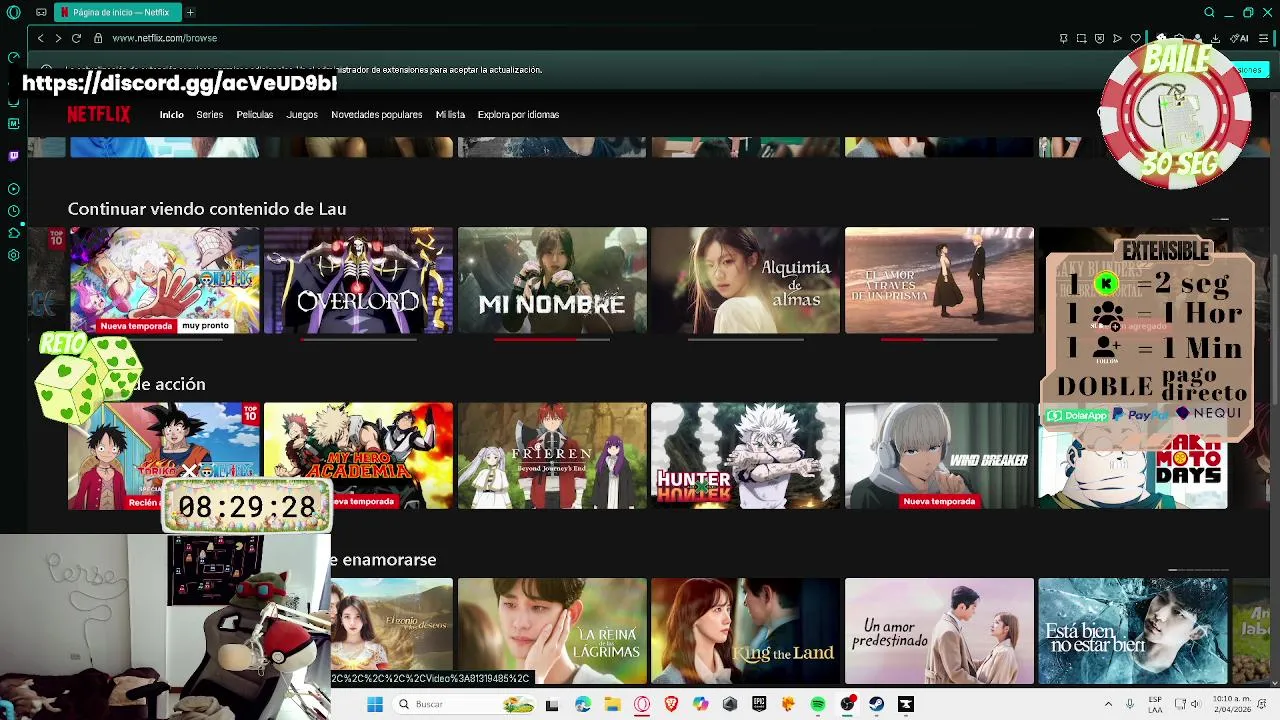
Task: Open My Hero Academia thumbnail
Action: coord(358,455)
